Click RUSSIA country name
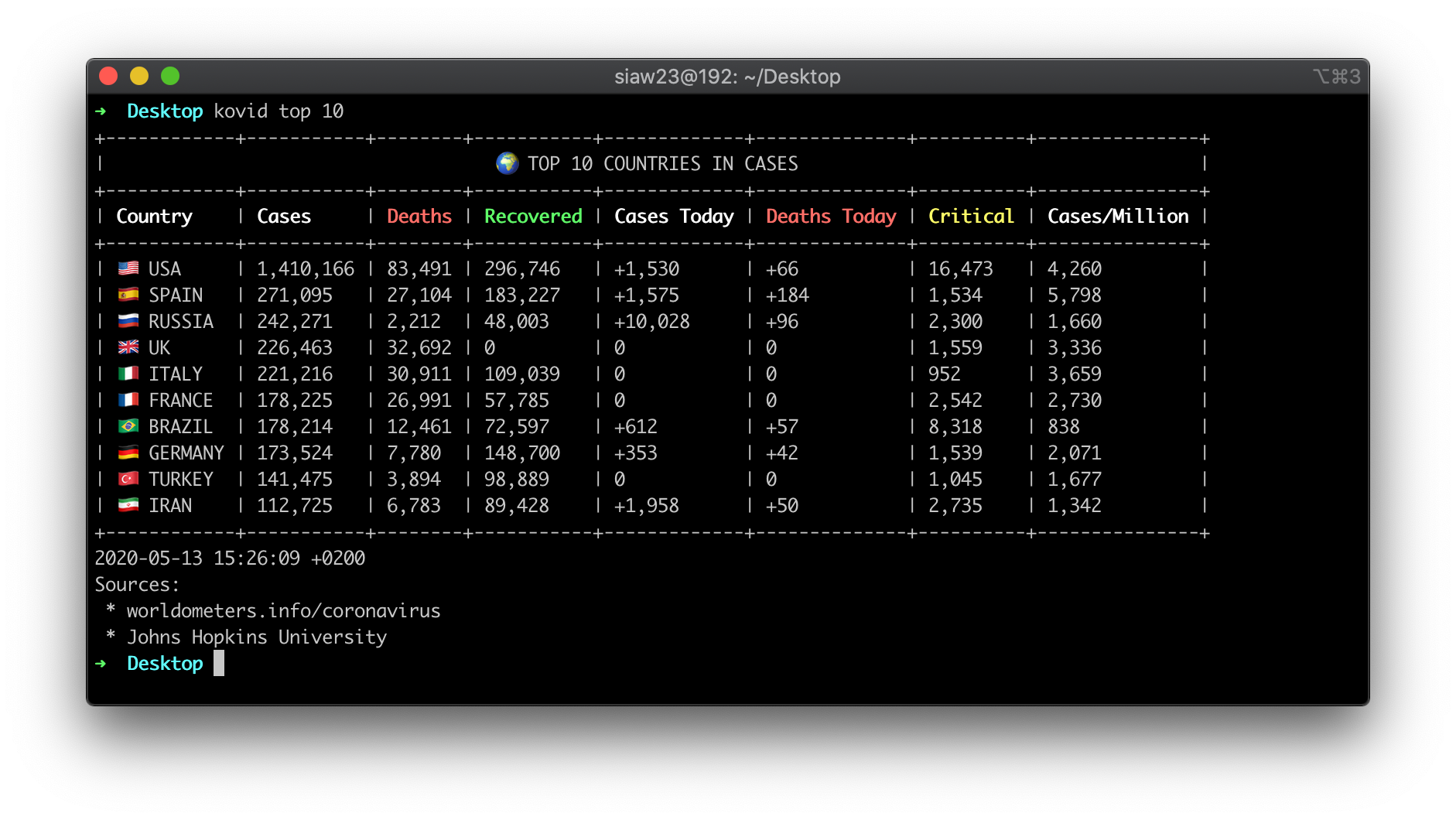 point(181,322)
